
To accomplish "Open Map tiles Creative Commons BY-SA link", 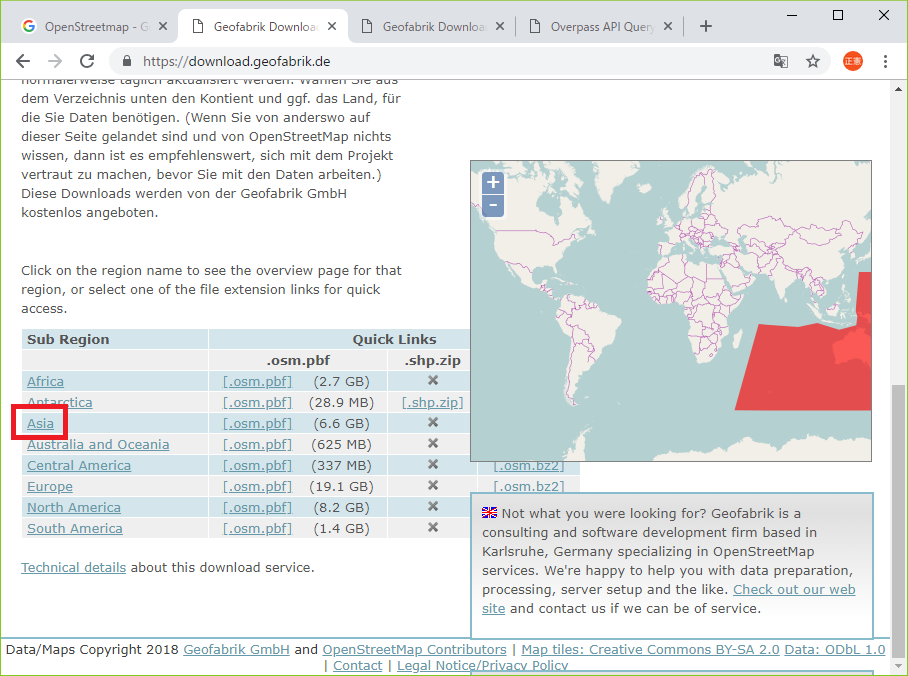I will [x=650, y=649].
